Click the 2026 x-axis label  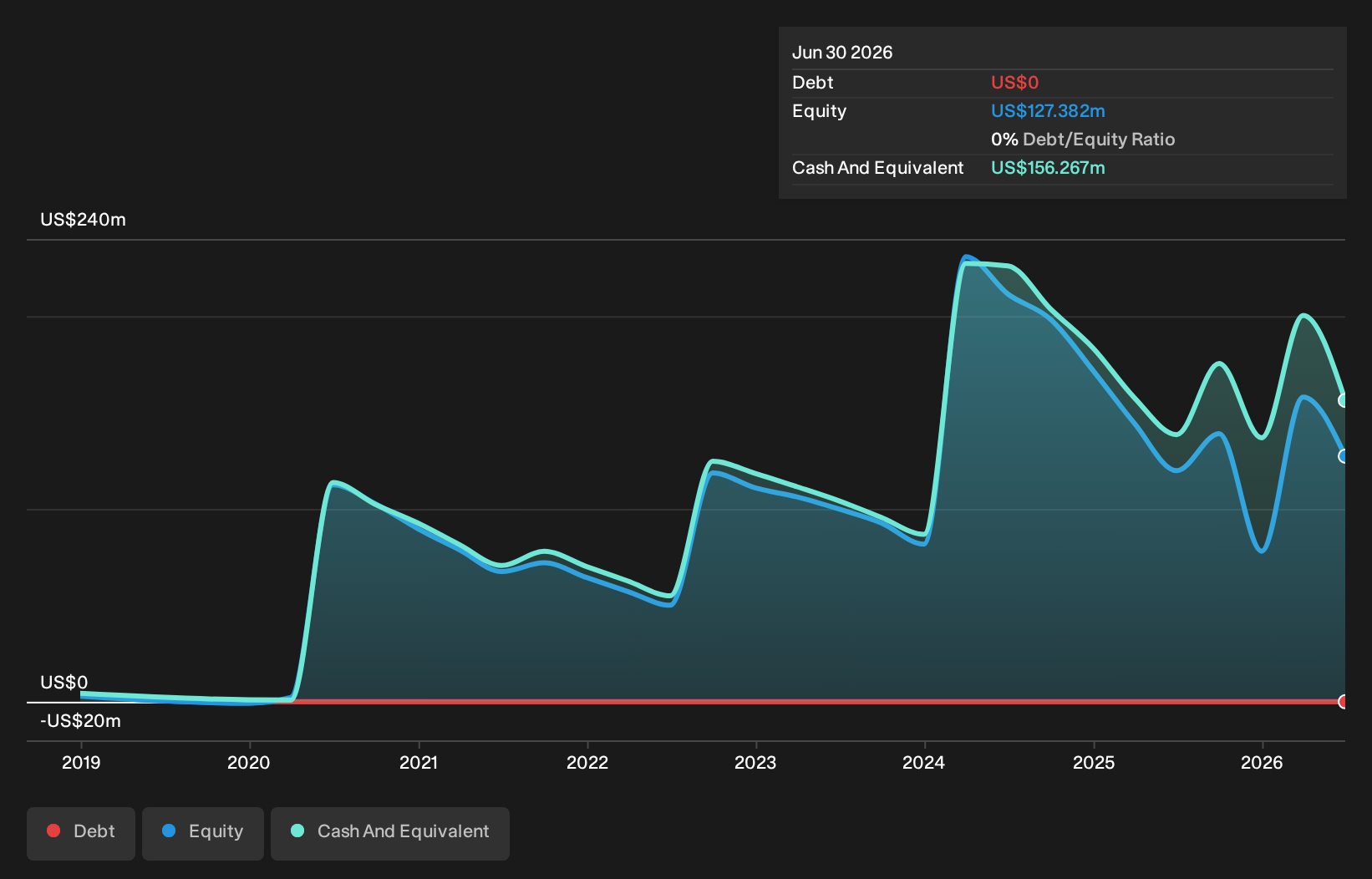[x=1262, y=762]
